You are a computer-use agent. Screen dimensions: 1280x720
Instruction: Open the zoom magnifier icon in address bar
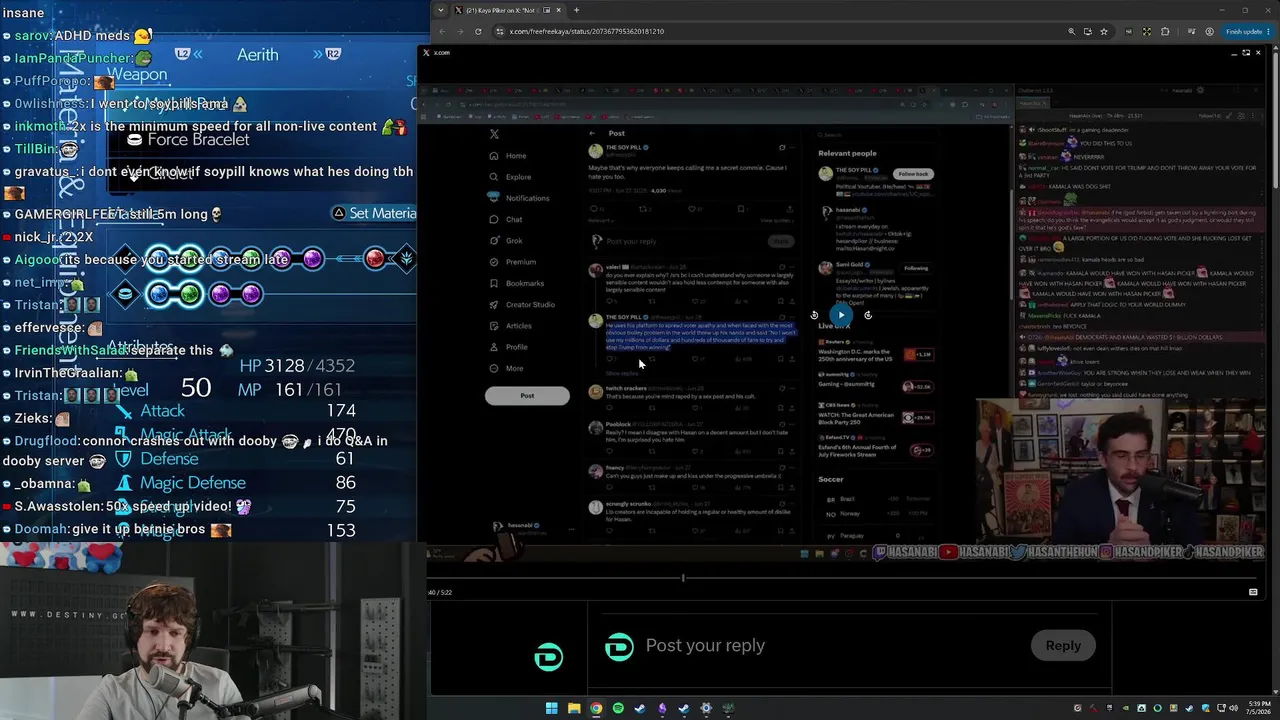1071,31
